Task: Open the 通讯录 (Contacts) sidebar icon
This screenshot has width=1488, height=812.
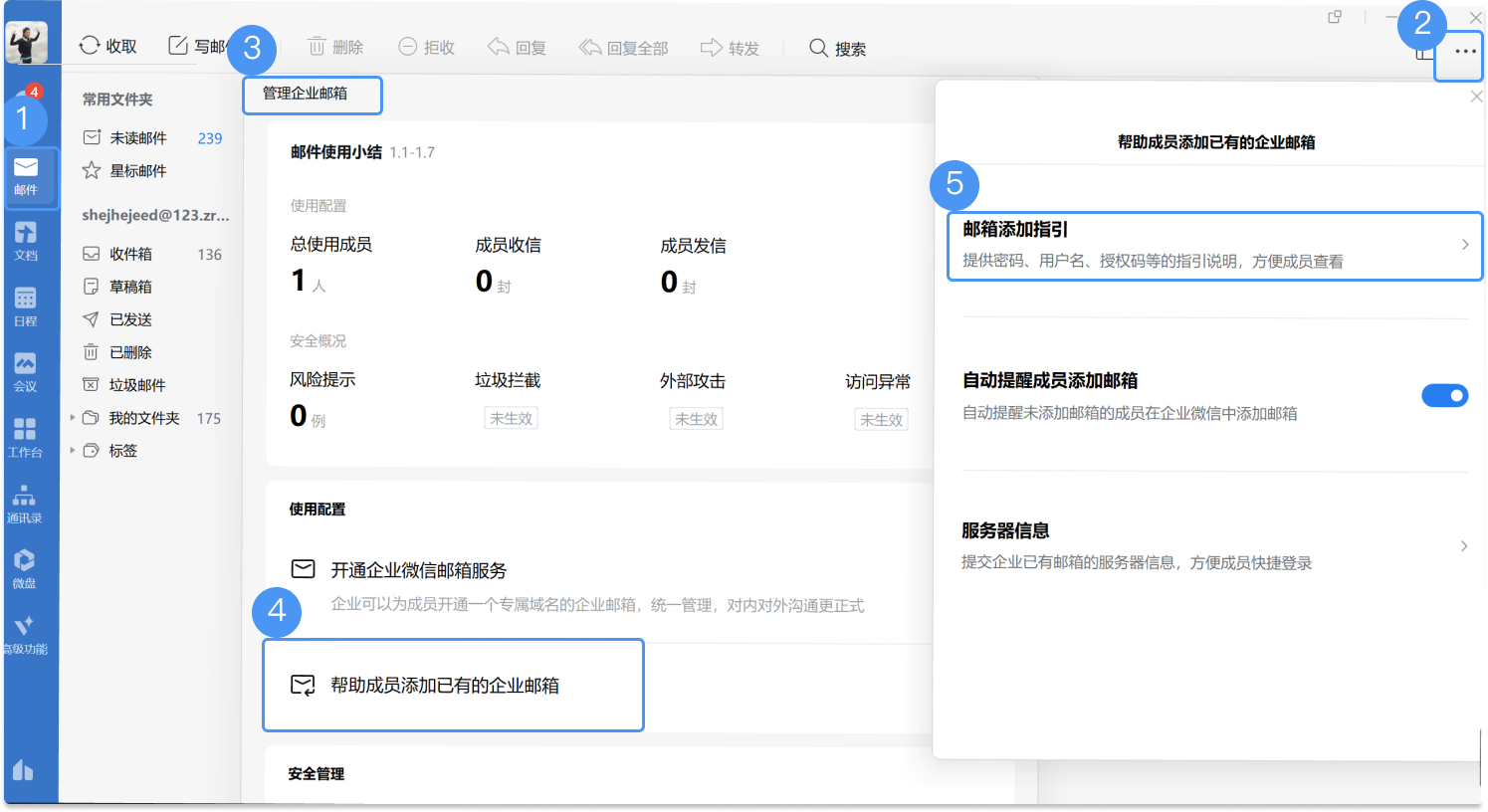Action: [25, 503]
